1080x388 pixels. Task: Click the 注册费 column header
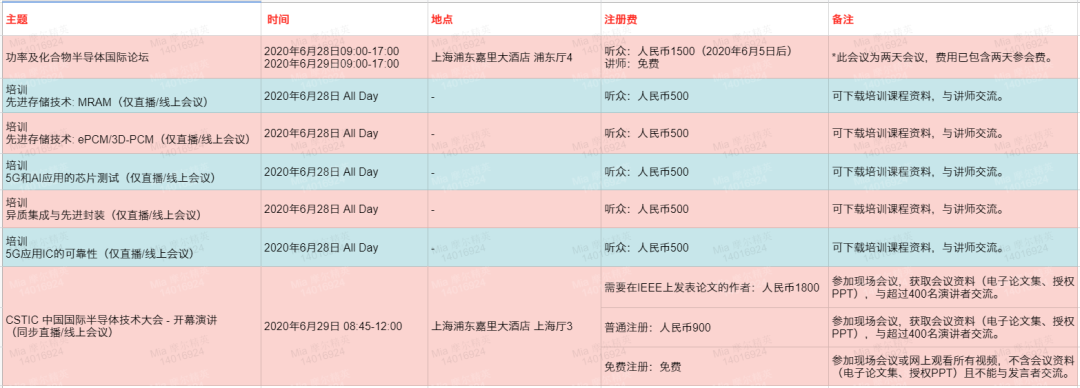pyautogui.click(x=714, y=19)
